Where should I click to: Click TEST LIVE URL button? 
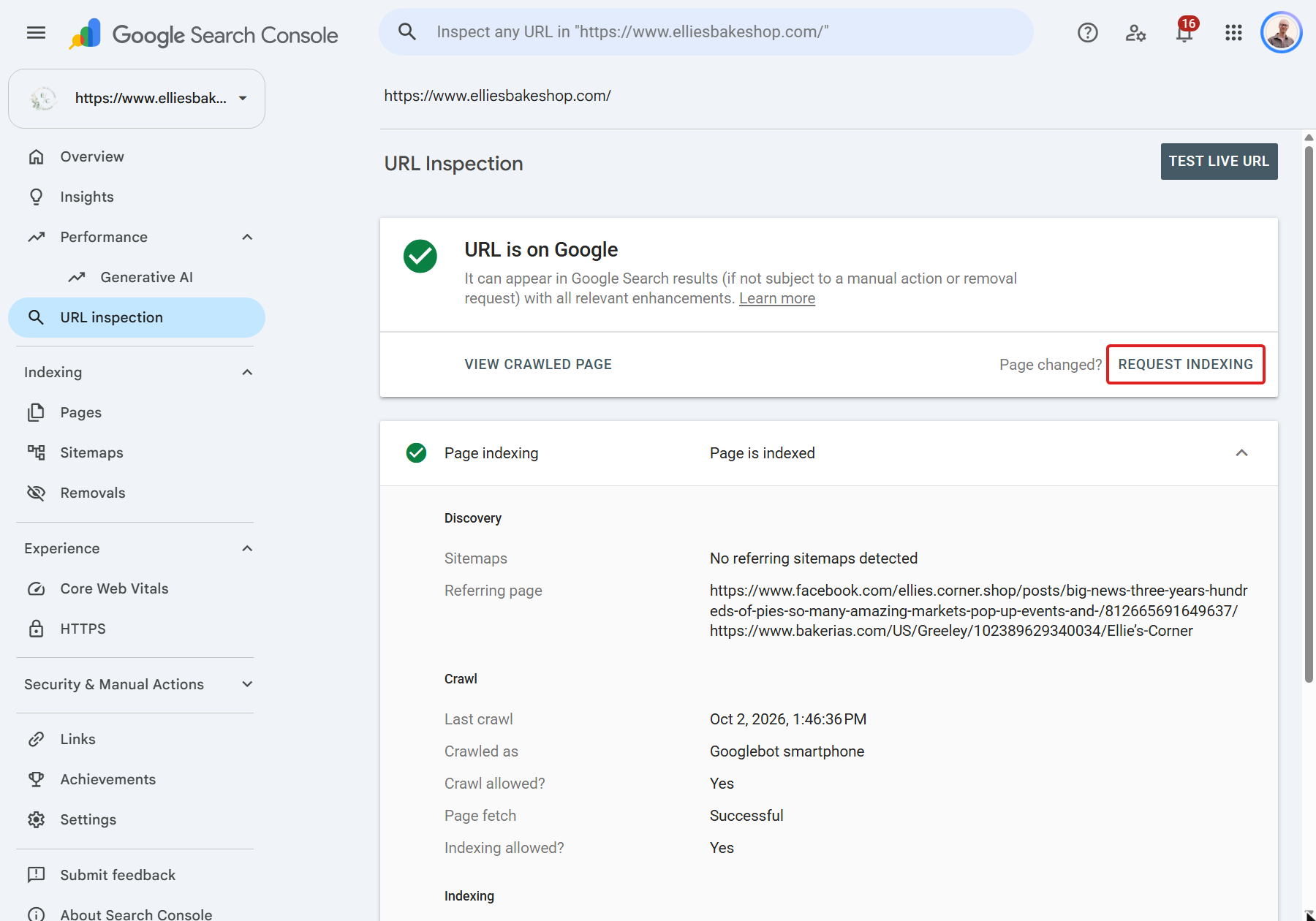coord(1219,162)
